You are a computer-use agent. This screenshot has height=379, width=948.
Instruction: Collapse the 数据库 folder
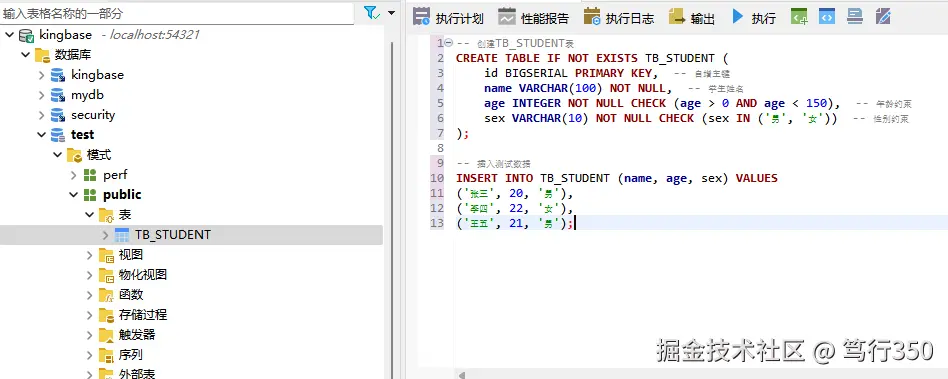[x=25, y=55]
